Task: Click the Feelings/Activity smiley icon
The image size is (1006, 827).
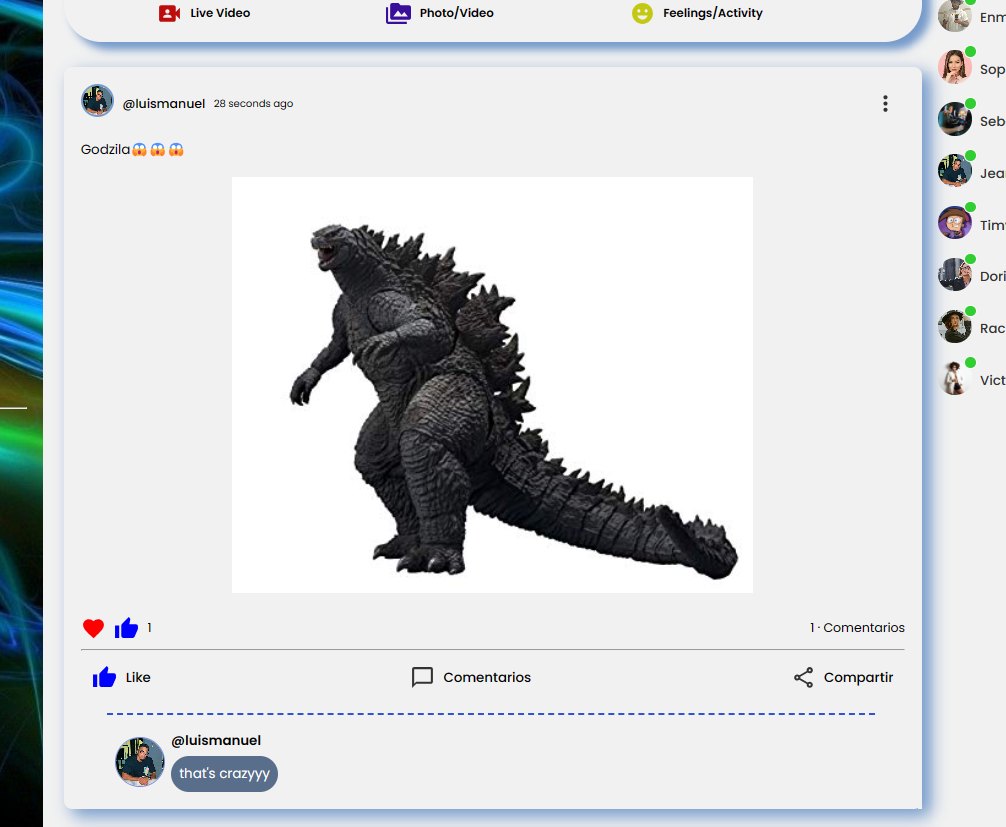Action: 642,13
